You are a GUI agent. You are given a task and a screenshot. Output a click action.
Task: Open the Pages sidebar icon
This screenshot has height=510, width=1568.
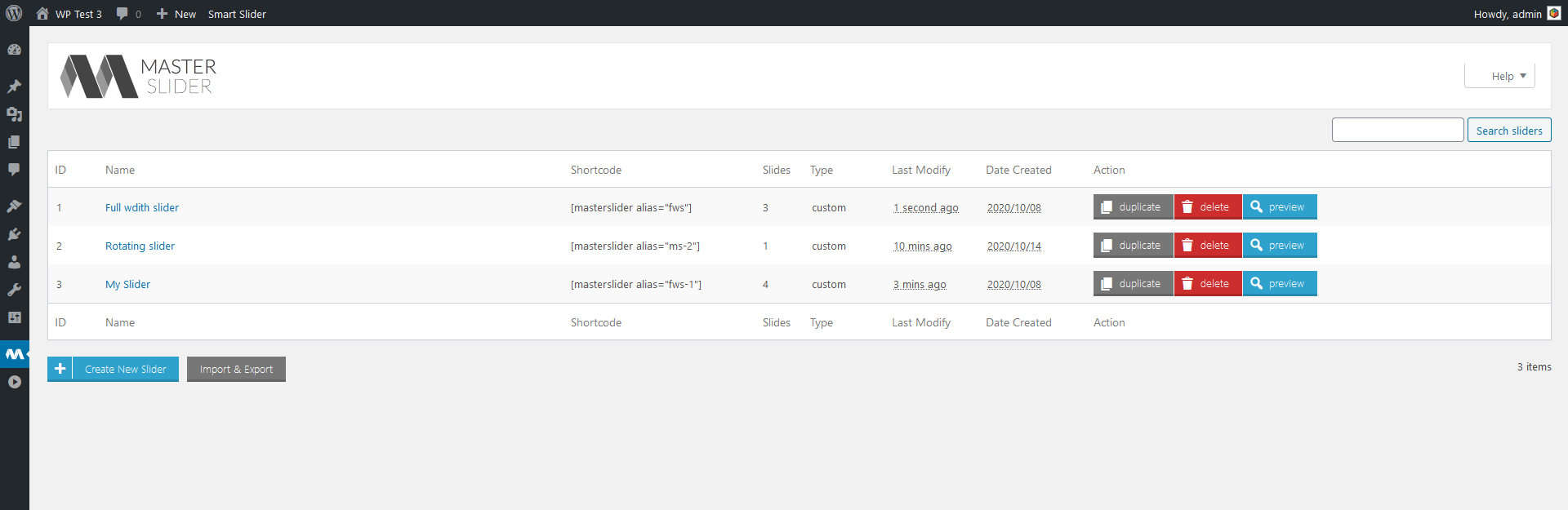14,142
